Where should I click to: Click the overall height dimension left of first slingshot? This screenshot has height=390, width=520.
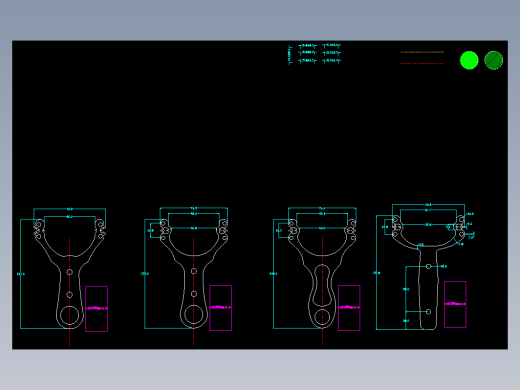pyautogui.click(x=21, y=274)
